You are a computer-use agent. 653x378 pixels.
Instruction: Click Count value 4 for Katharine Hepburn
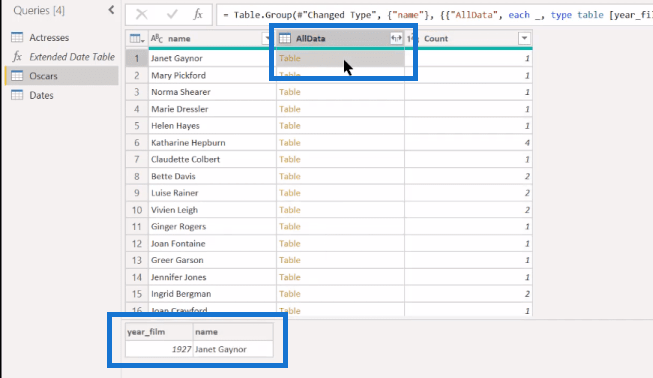click(x=527, y=143)
